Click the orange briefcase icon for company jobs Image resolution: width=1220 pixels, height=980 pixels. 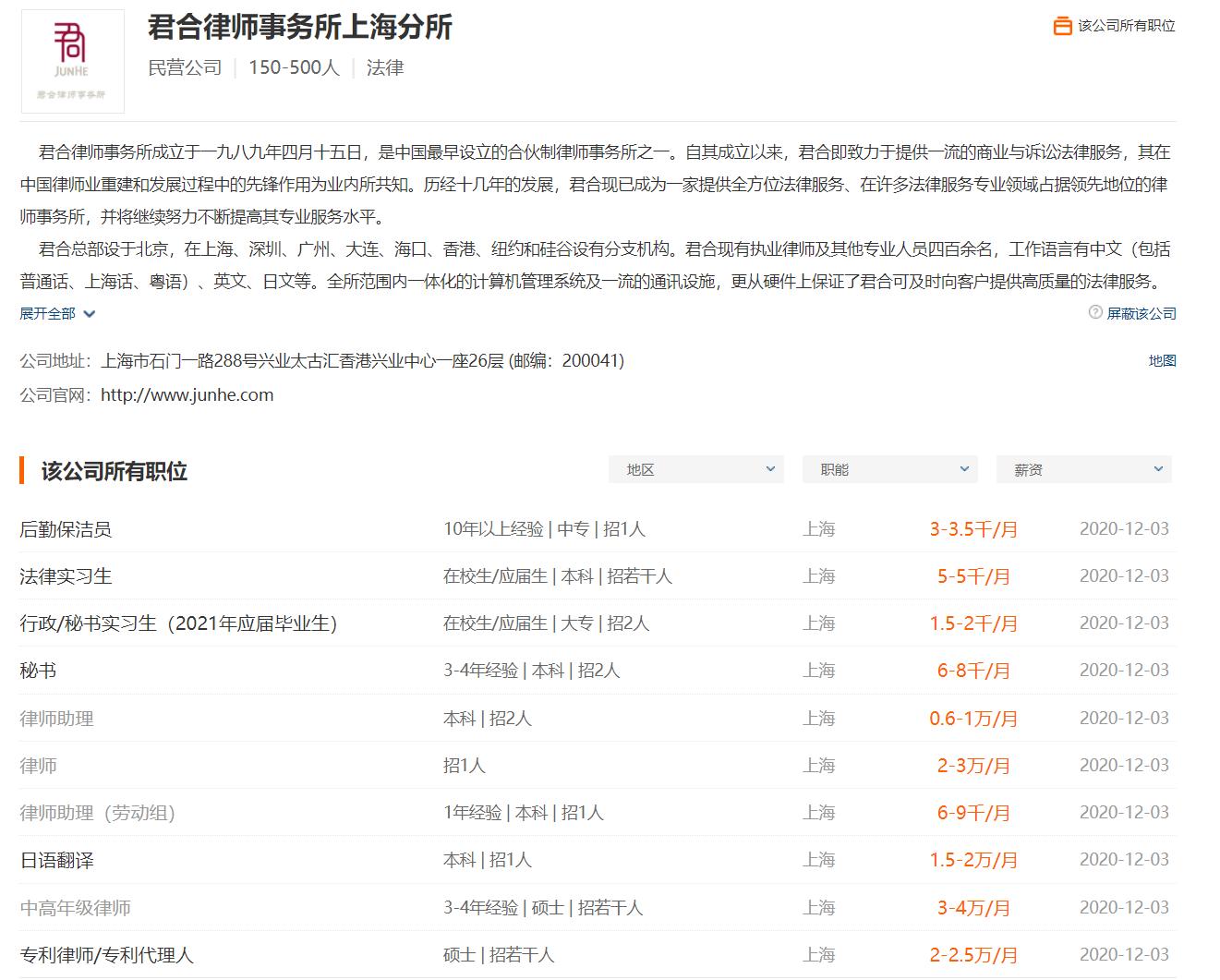click(1062, 26)
